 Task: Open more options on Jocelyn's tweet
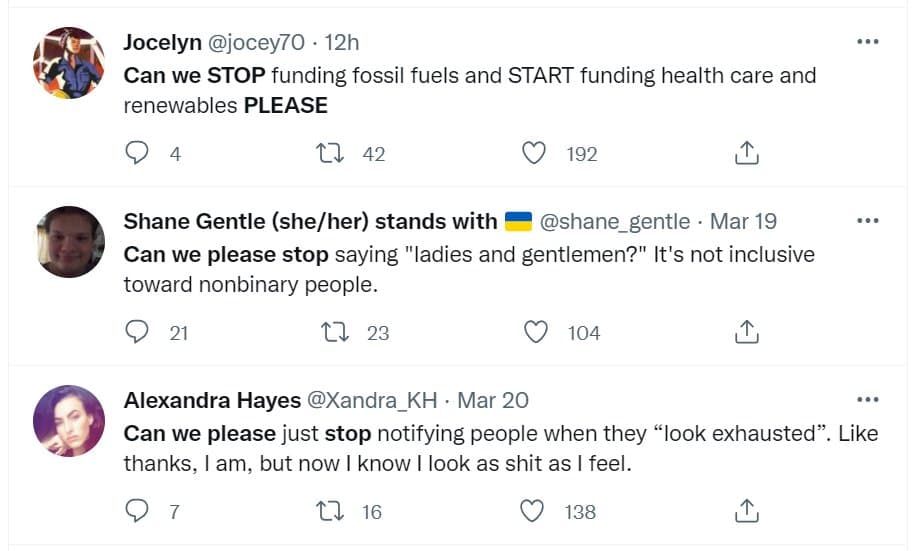point(867,42)
